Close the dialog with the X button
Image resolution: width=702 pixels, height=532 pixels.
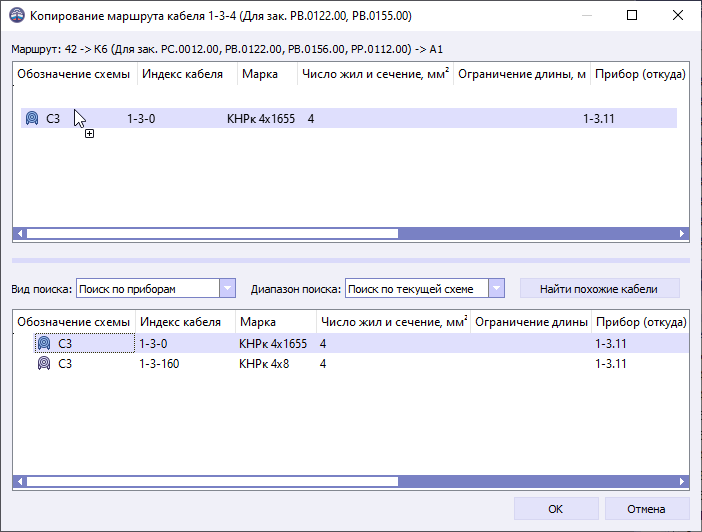[678, 15]
